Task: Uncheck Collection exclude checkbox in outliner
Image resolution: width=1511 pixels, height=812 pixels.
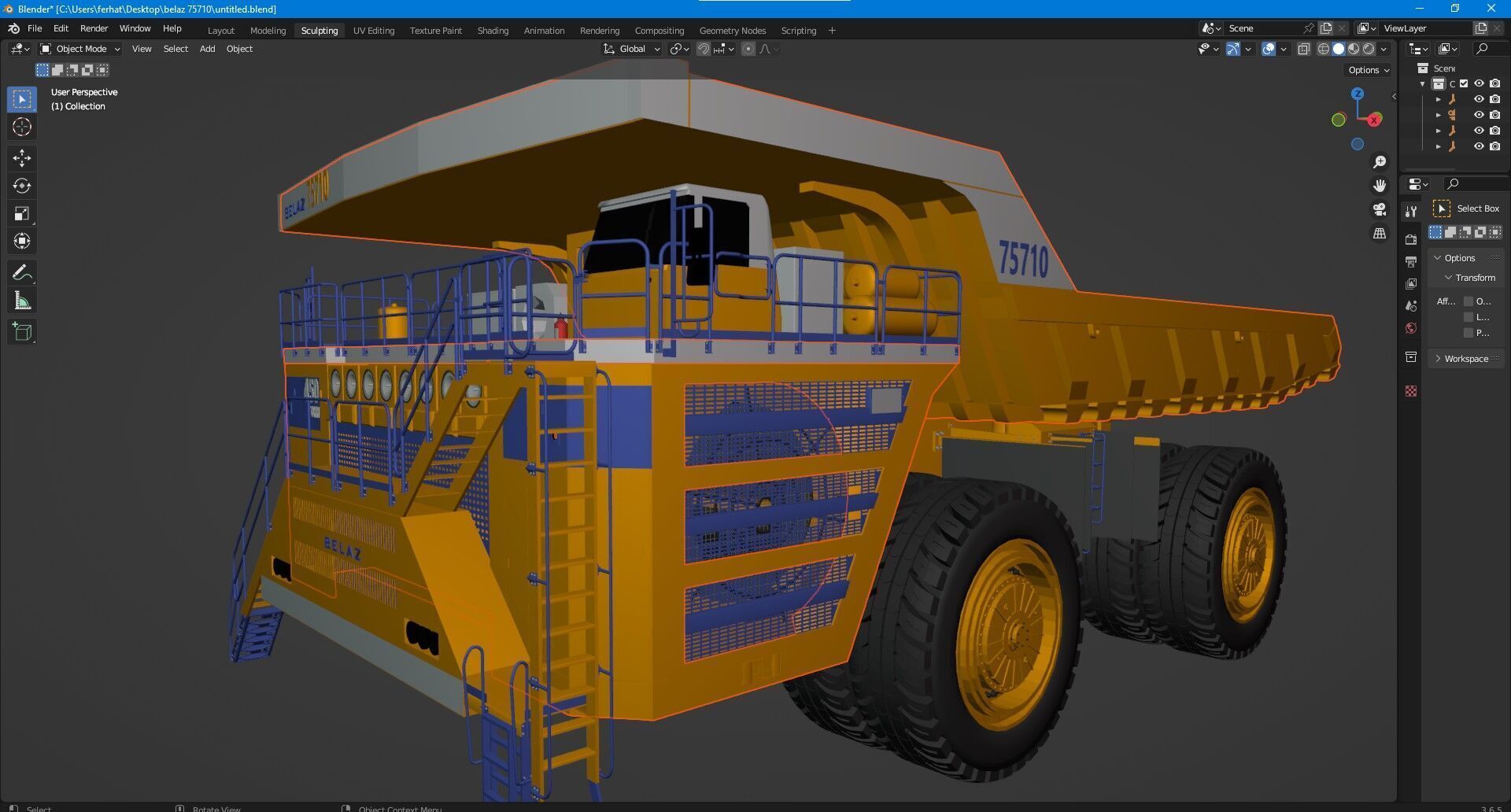Action: 1464,83
